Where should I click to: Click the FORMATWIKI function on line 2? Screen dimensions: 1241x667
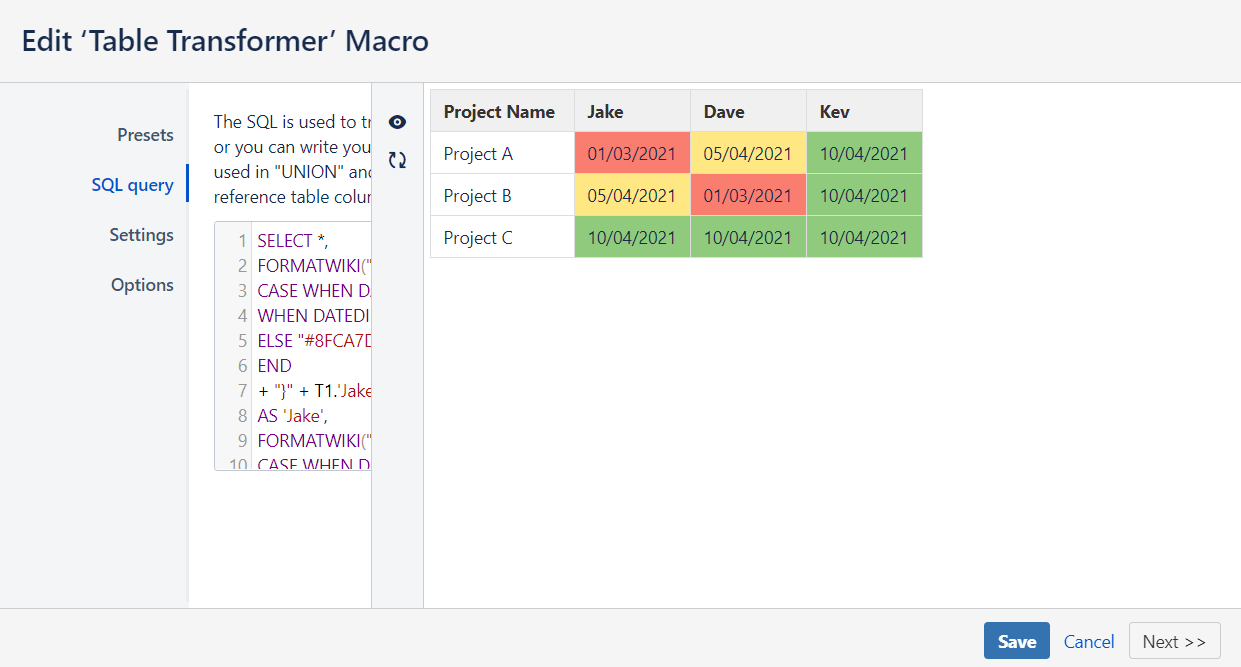tap(310, 265)
